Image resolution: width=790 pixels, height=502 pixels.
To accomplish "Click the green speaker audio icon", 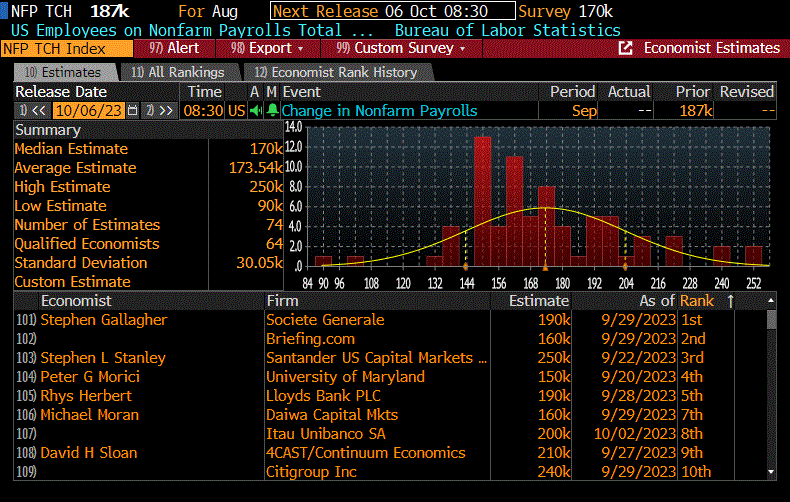I will click(256, 110).
